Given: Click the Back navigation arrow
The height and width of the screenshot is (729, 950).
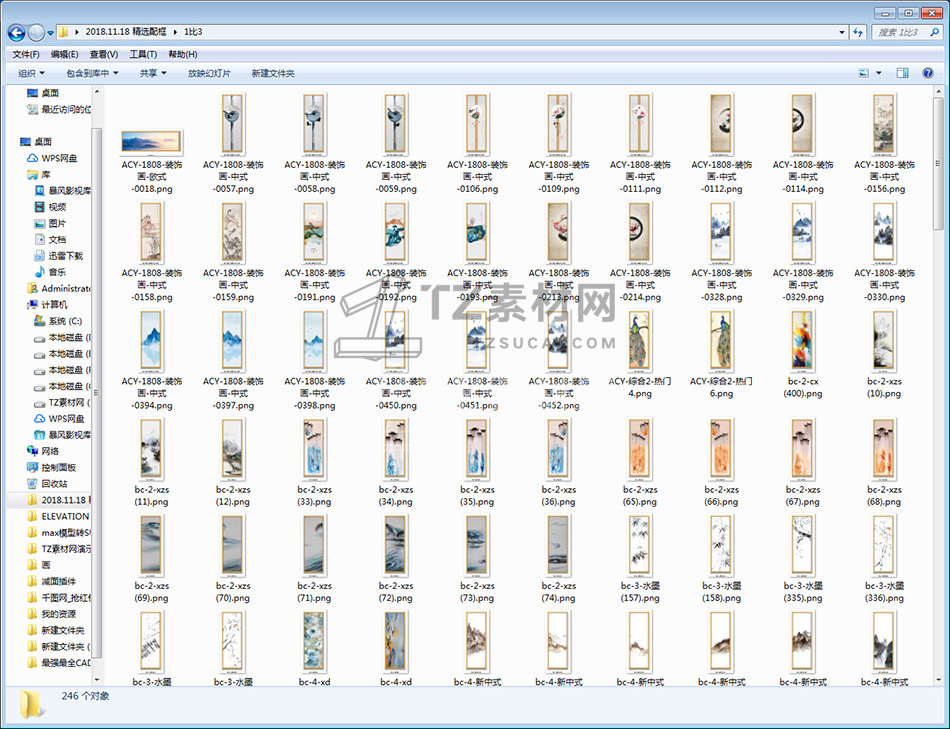Looking at the screenshot, I should [x=16, y=32].
